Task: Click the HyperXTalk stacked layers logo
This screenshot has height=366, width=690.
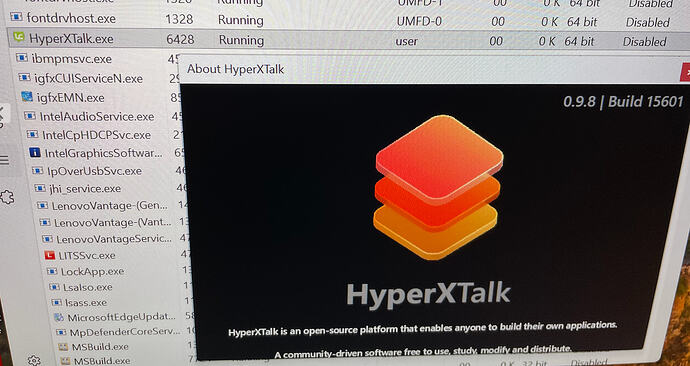Action: tap(438, 187)
